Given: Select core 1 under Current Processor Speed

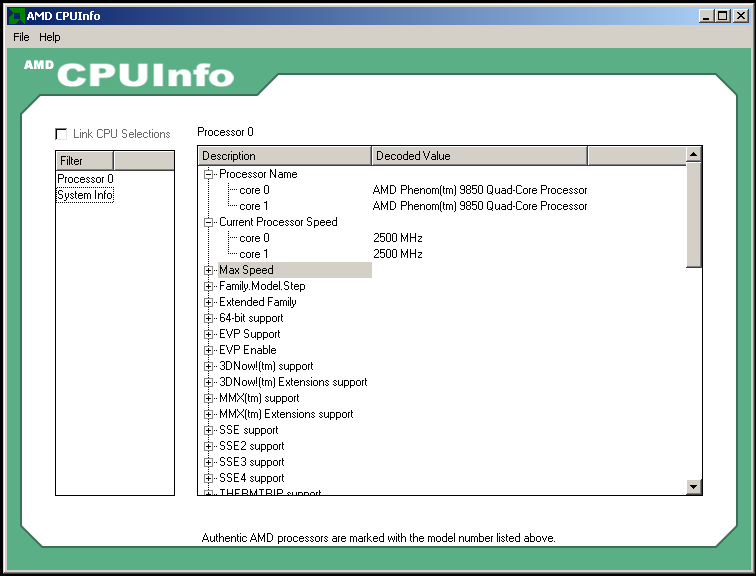Looking at the screenshot, I should pos(254,254).
